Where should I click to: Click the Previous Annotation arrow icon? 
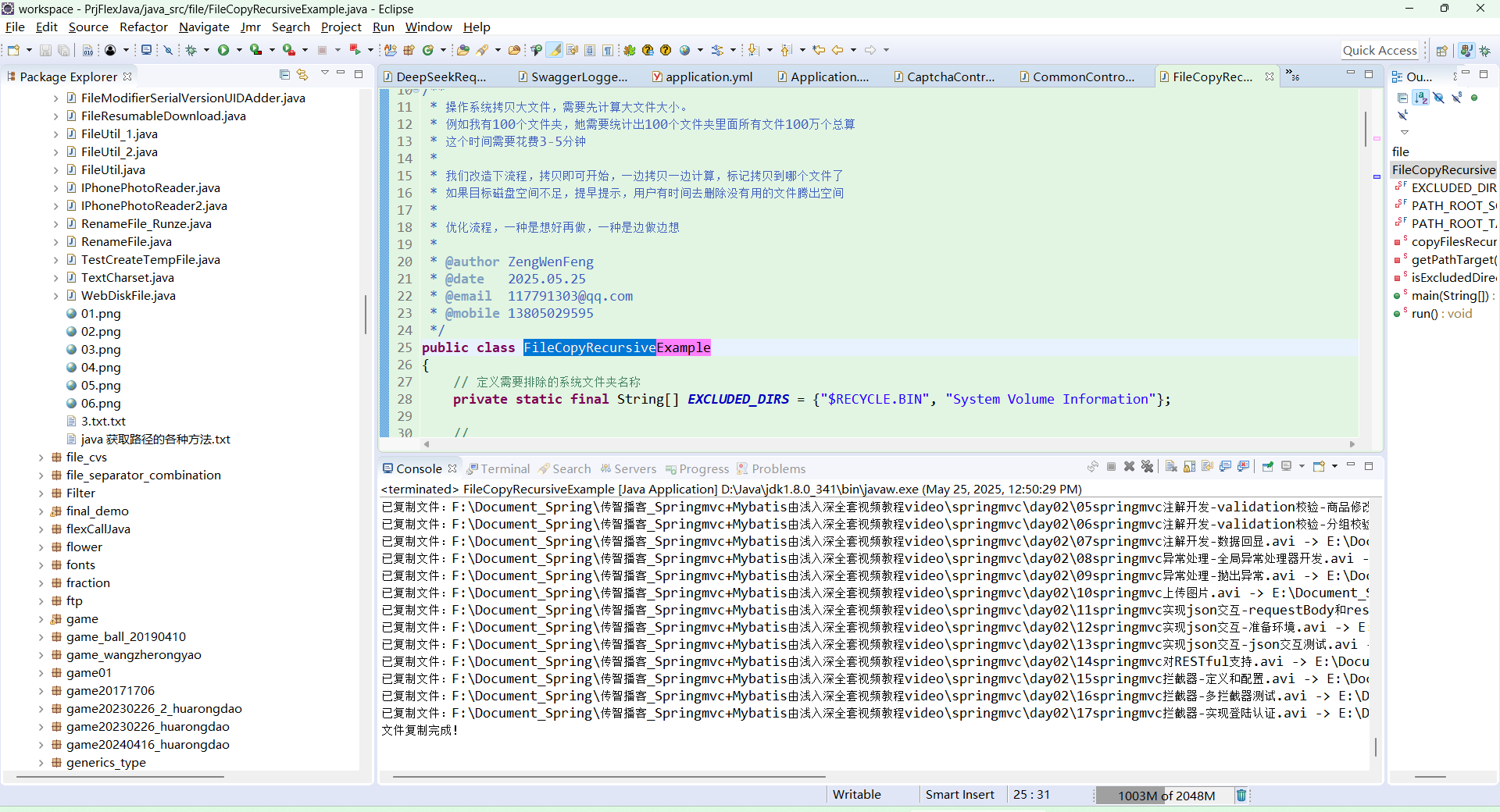point(786,50)
